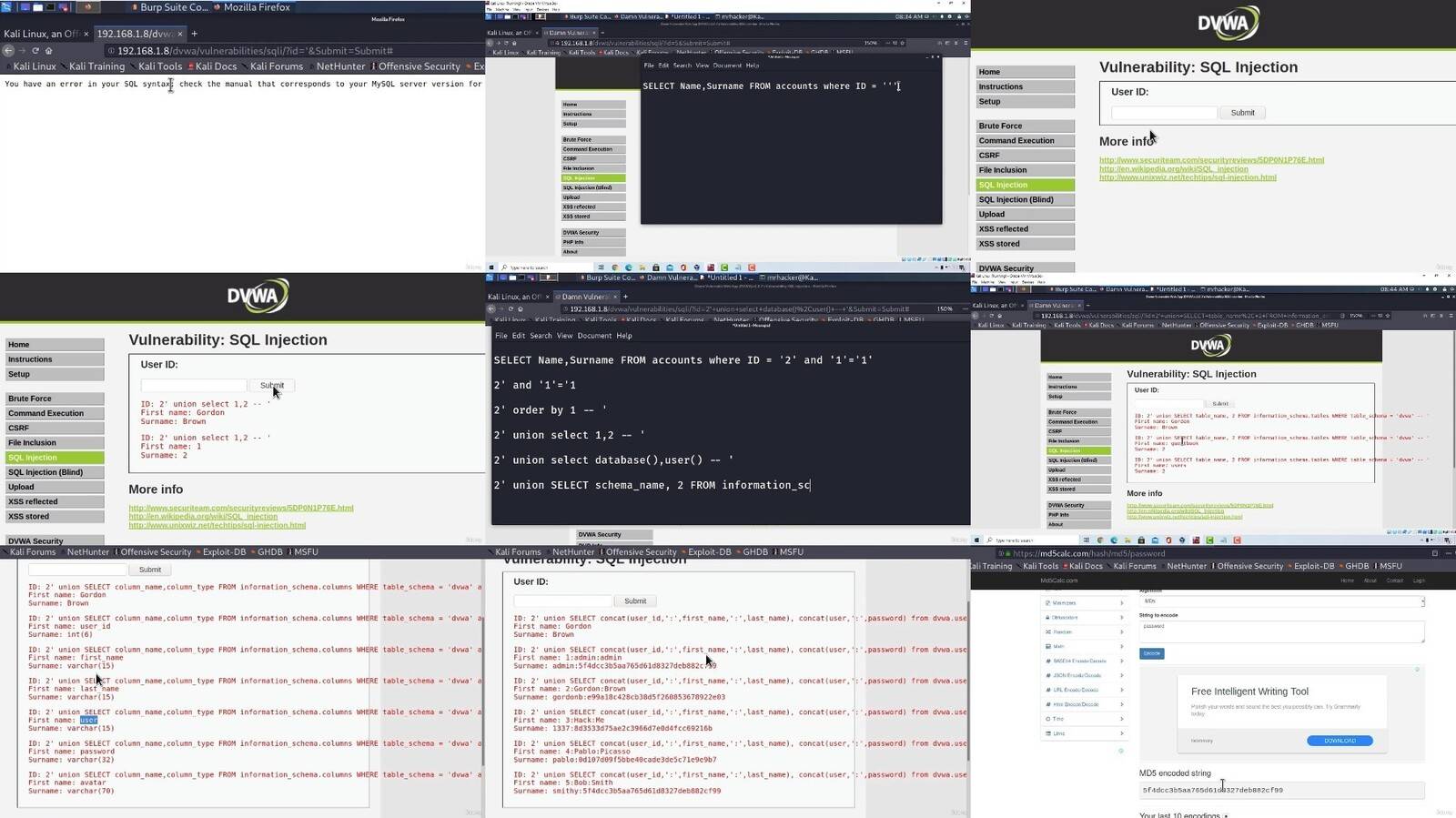
Task: Click the 'First name: avatar' result line
Action: click(x=69, y=783)
